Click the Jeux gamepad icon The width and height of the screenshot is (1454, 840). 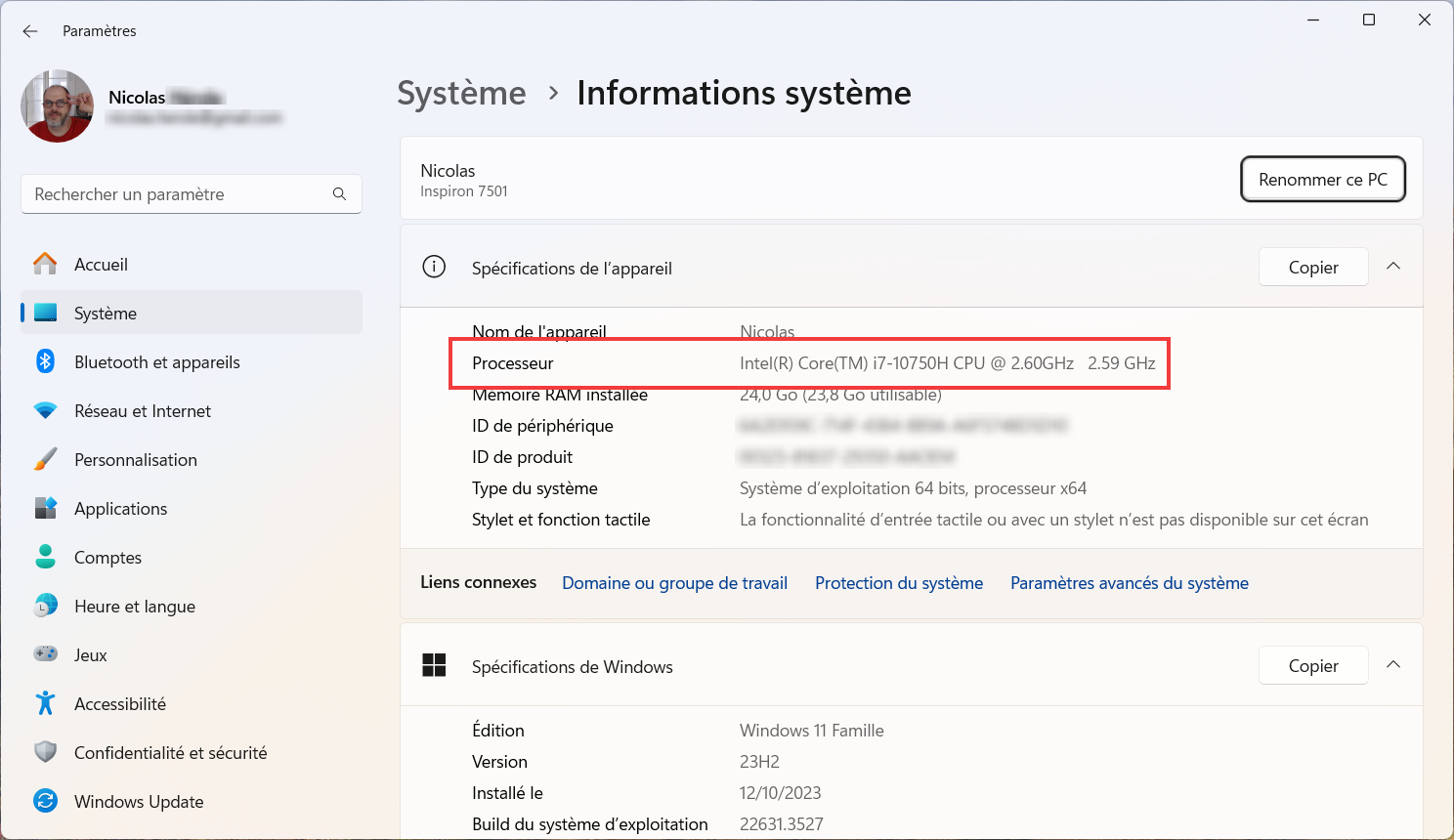[45, 654]
